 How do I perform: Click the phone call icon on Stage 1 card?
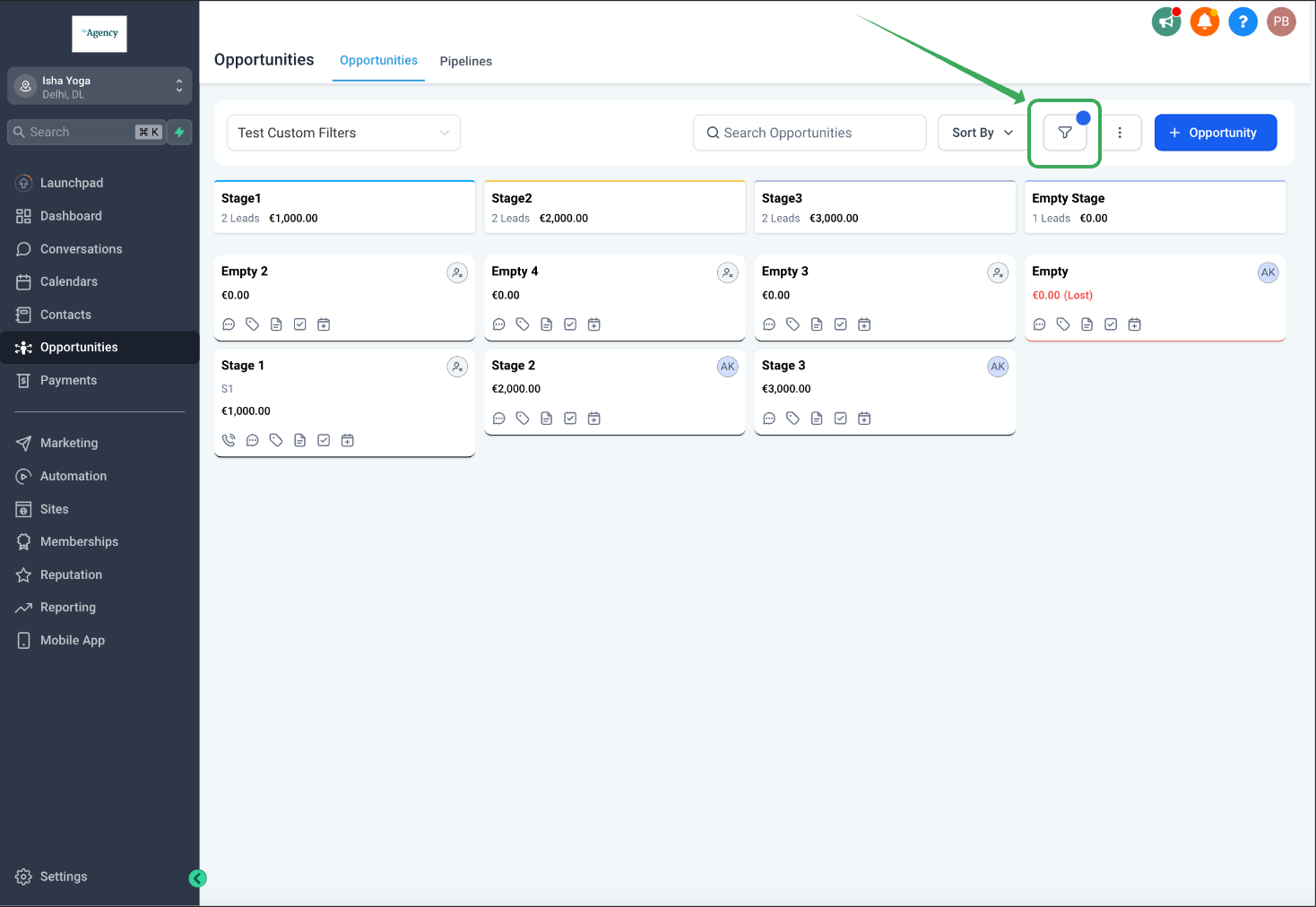(229, 440)
